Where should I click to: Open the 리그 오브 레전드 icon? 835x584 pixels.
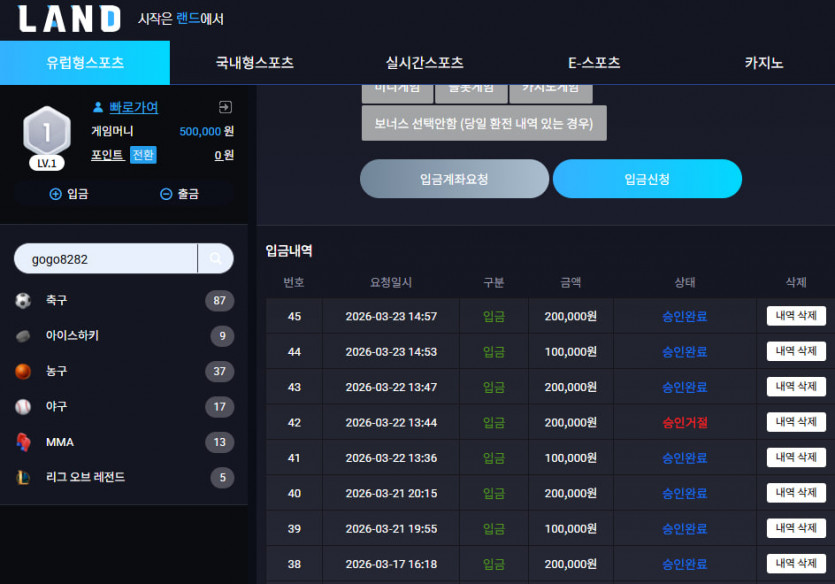click(x=23, y=478)
